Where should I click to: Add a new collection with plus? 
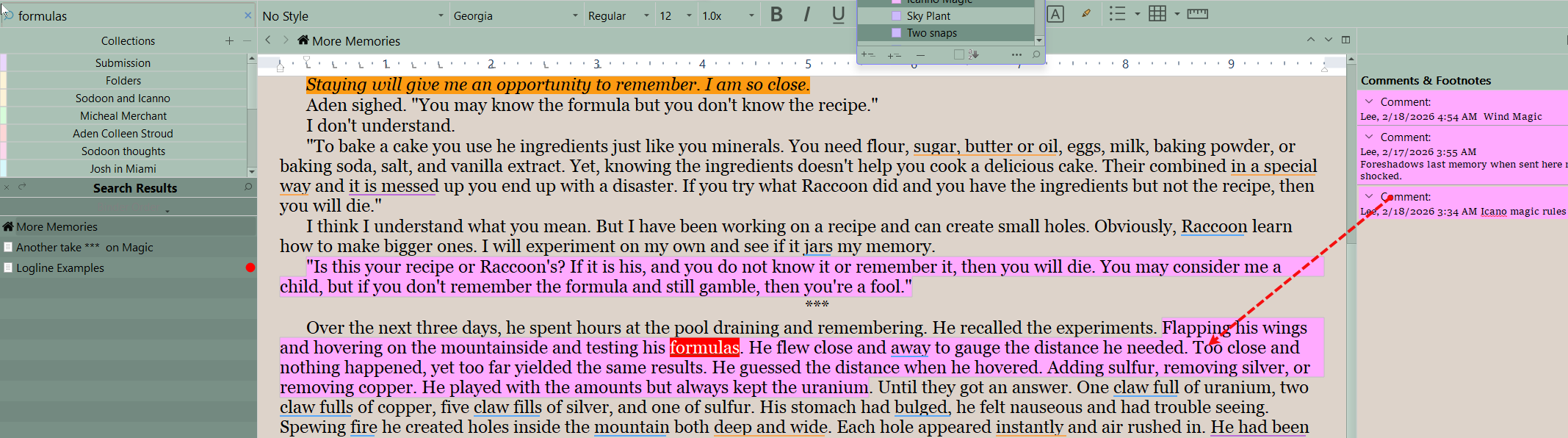point(229,41)
